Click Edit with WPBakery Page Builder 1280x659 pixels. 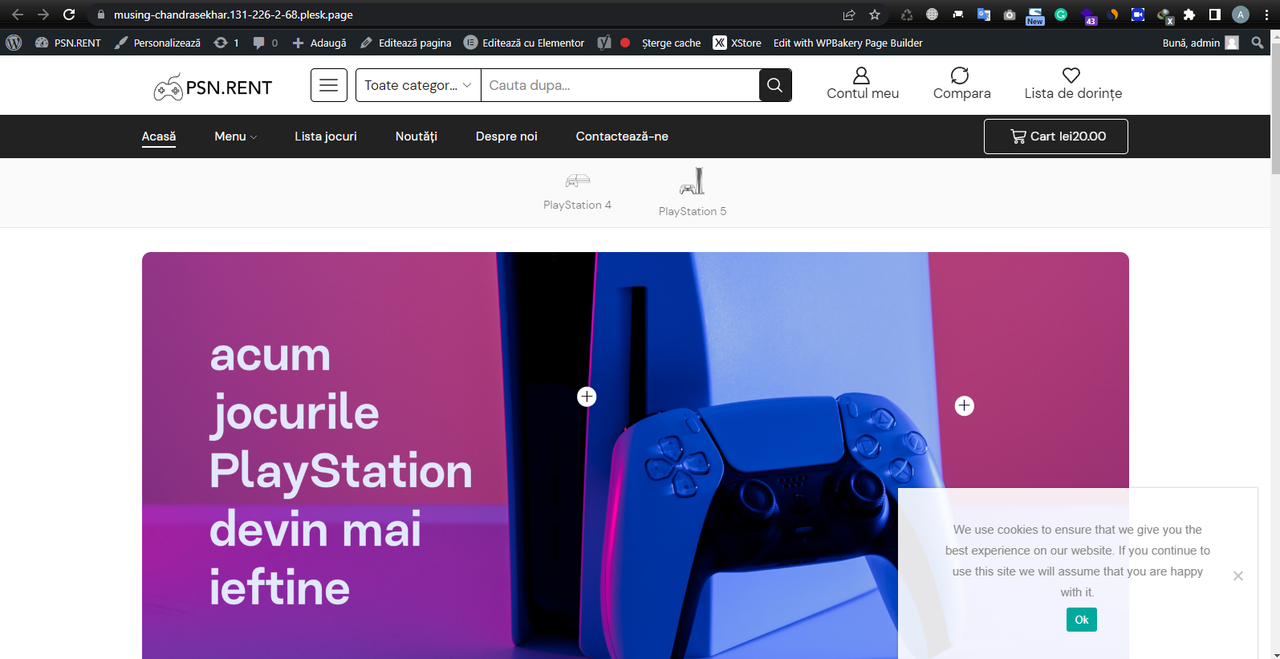pos(848,43)
